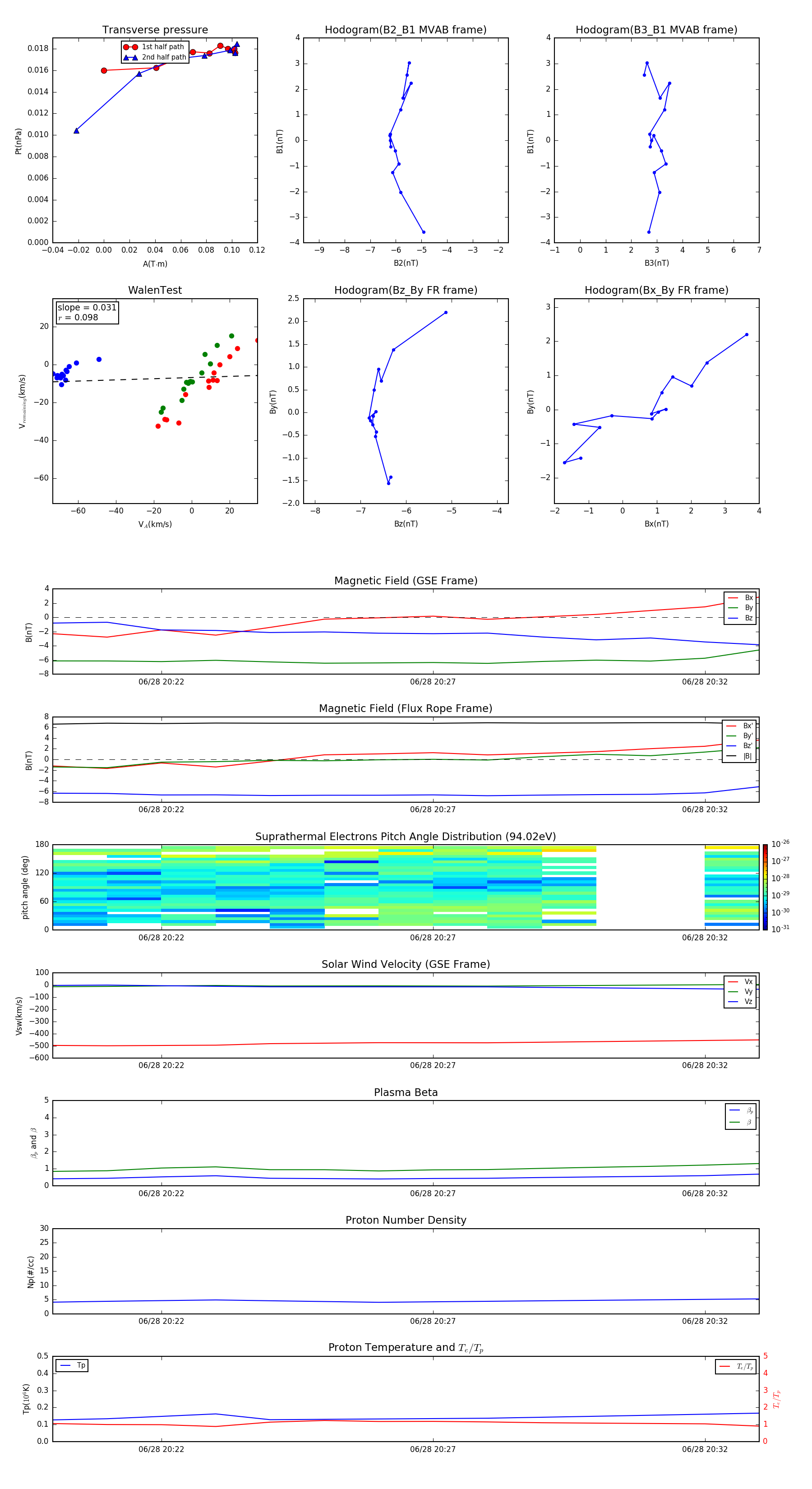Image resolution: width=812 pixels, height=1489 pixels.
Task: Click the 'By' legend entry in GSE panel
Action: pyautogui.click(x=741, y=607)
